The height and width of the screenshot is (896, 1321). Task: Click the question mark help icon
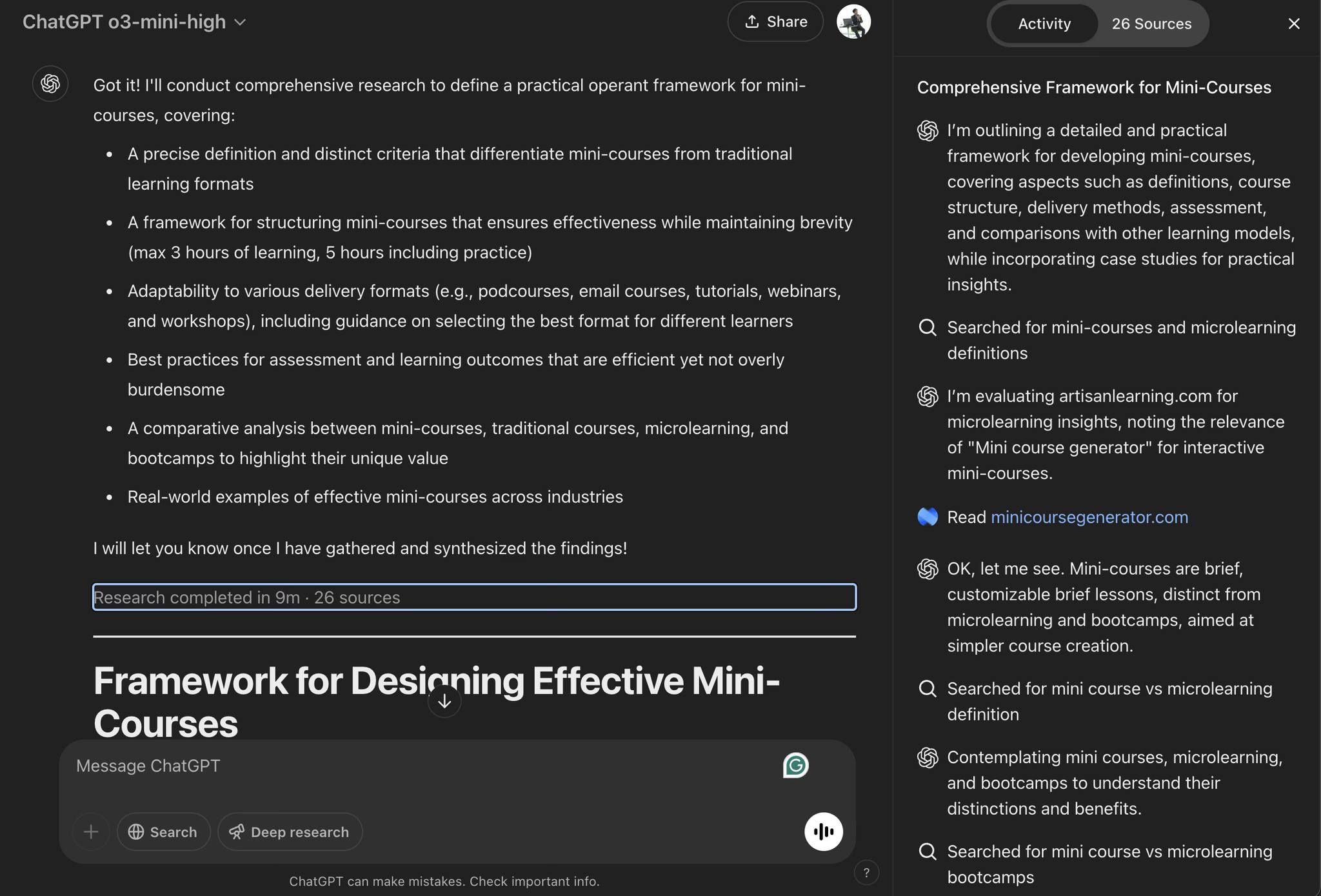866,872
